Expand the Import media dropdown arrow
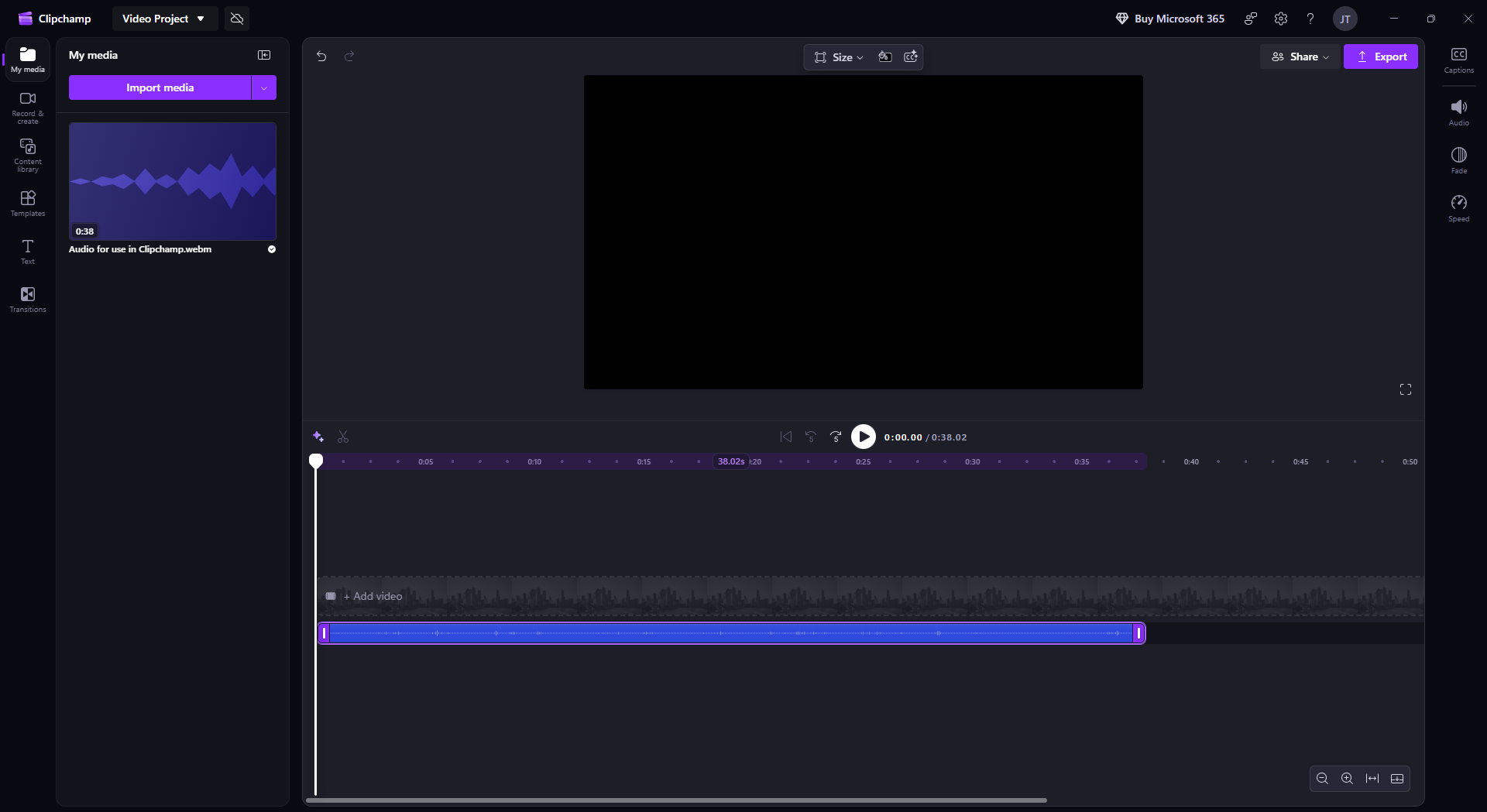 264,87
